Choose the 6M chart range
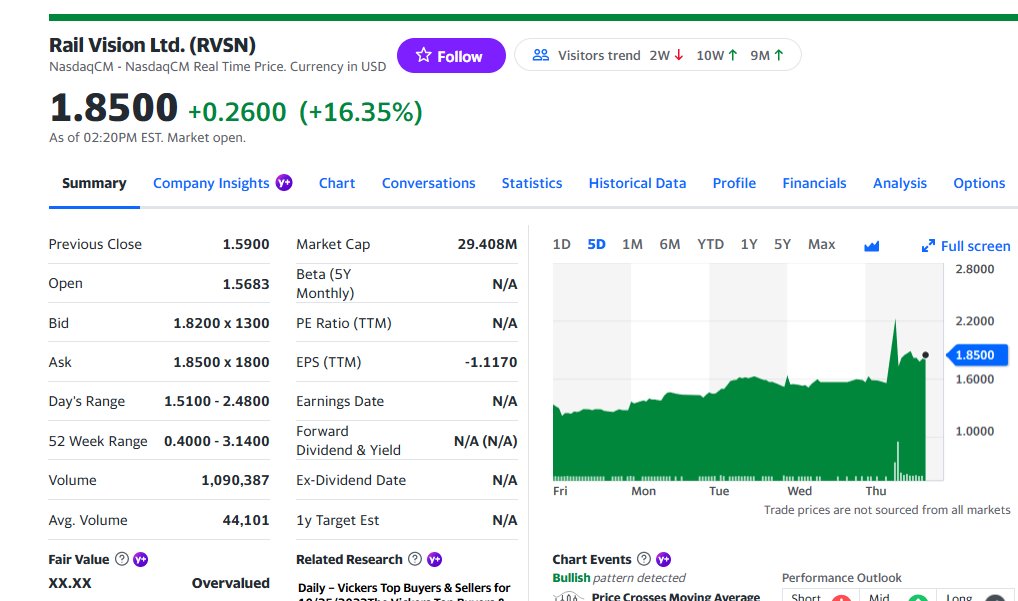1018x601 pixels. point(669,244)
